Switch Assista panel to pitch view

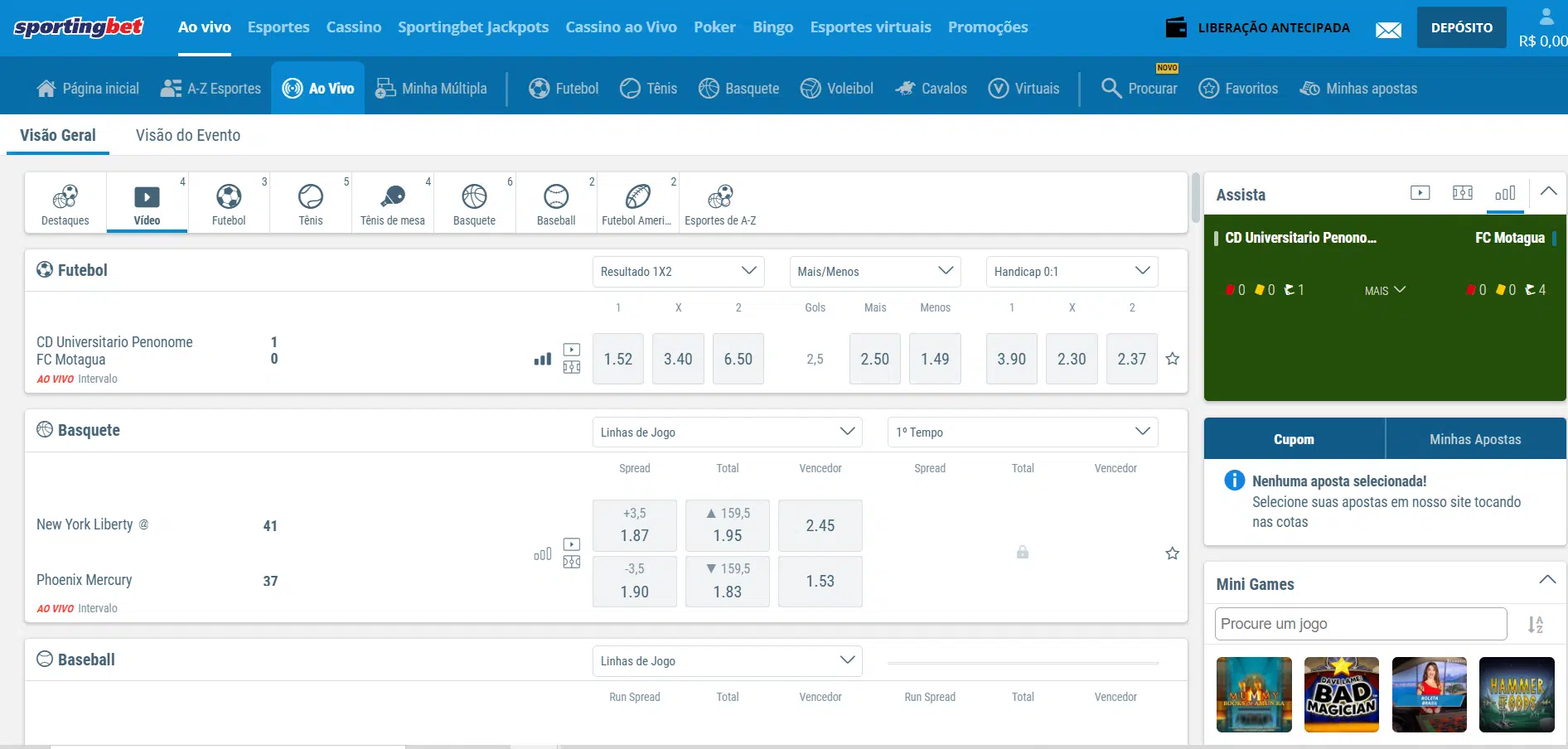[x=1463, y=192]
